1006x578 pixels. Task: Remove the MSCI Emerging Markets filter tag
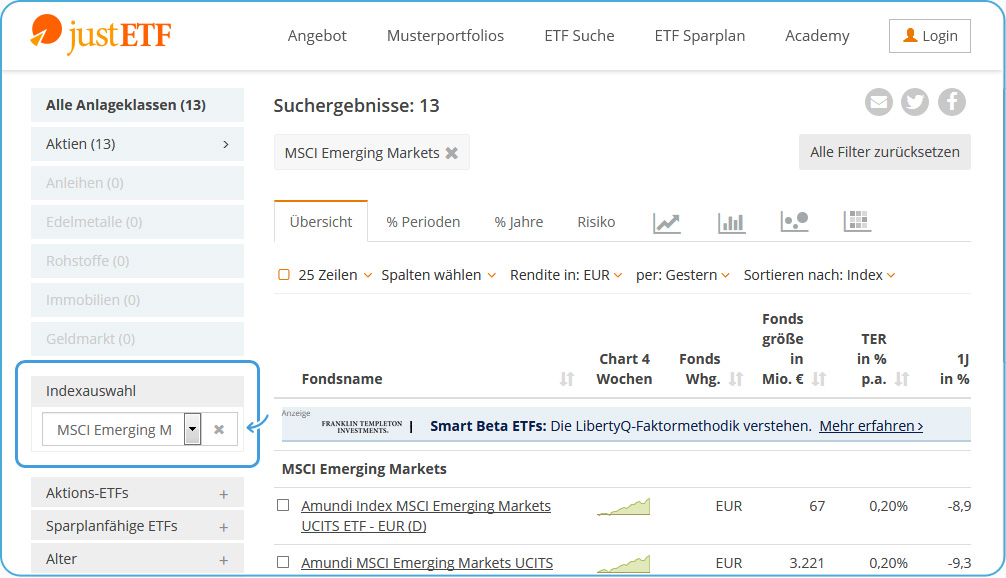(452, 153)
